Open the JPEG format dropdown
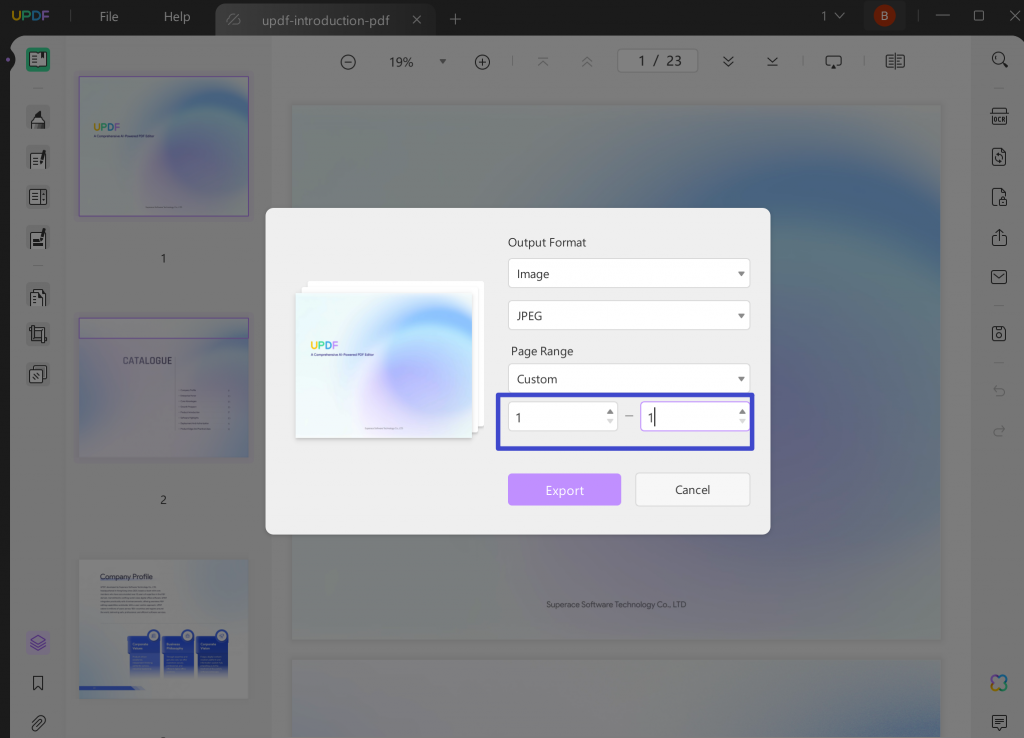 (628, 315)
